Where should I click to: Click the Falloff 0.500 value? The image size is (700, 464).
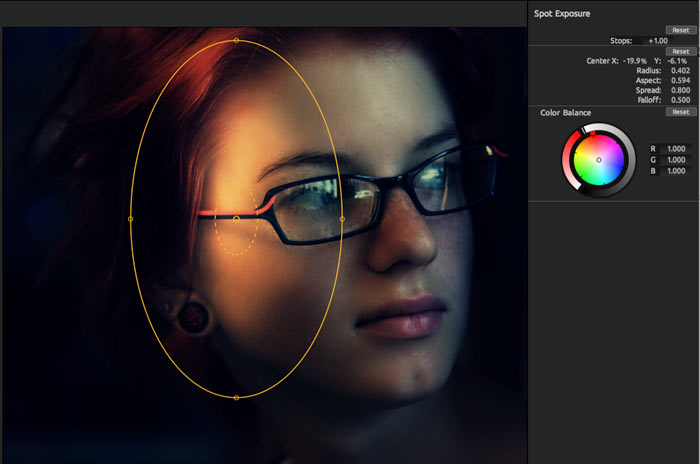click(x=680, y=100)
